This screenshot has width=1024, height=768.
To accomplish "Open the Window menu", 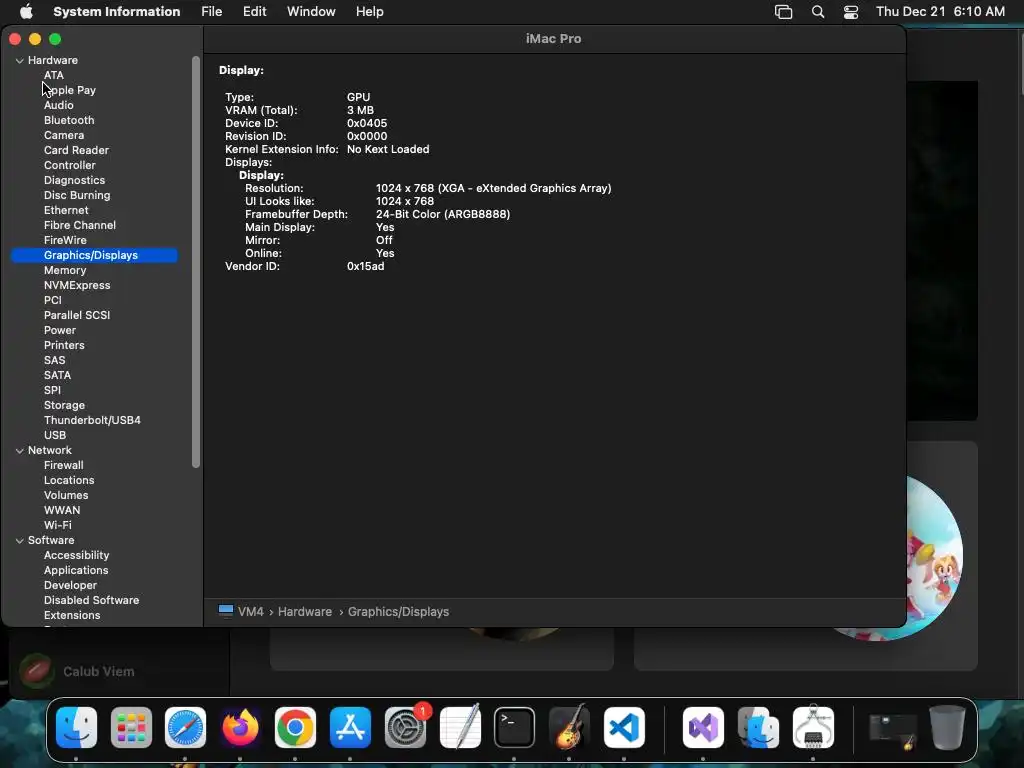I will tap(311, 11).
